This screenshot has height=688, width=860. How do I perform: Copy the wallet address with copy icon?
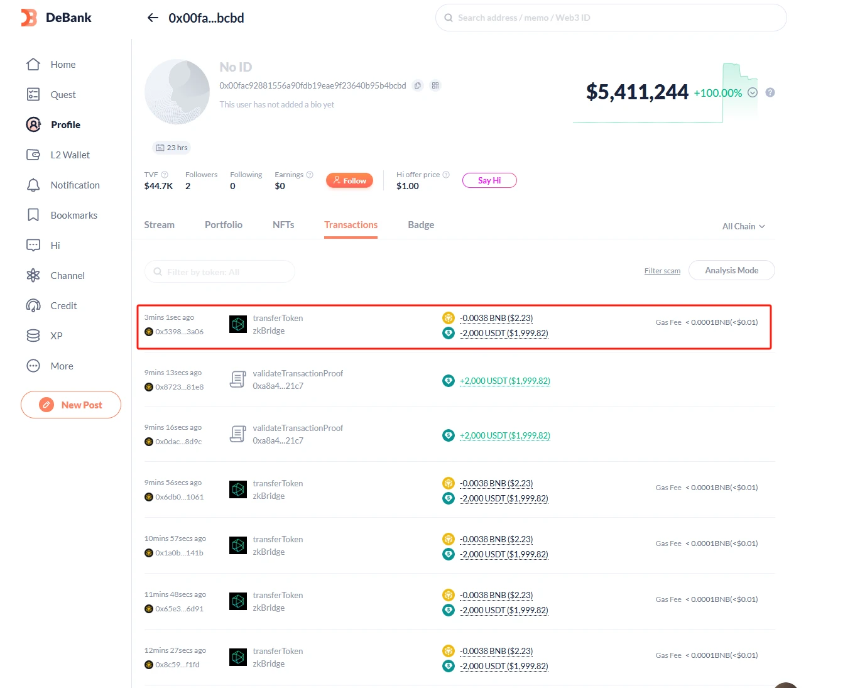pos(418,86)
